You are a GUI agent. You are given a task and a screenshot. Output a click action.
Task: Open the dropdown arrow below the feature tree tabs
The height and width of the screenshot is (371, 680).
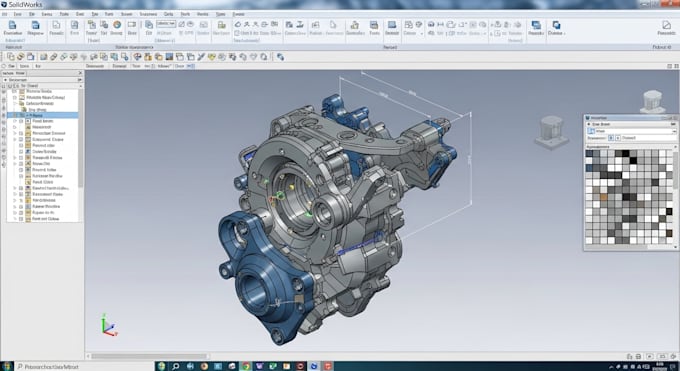click(x=79, y=80)
